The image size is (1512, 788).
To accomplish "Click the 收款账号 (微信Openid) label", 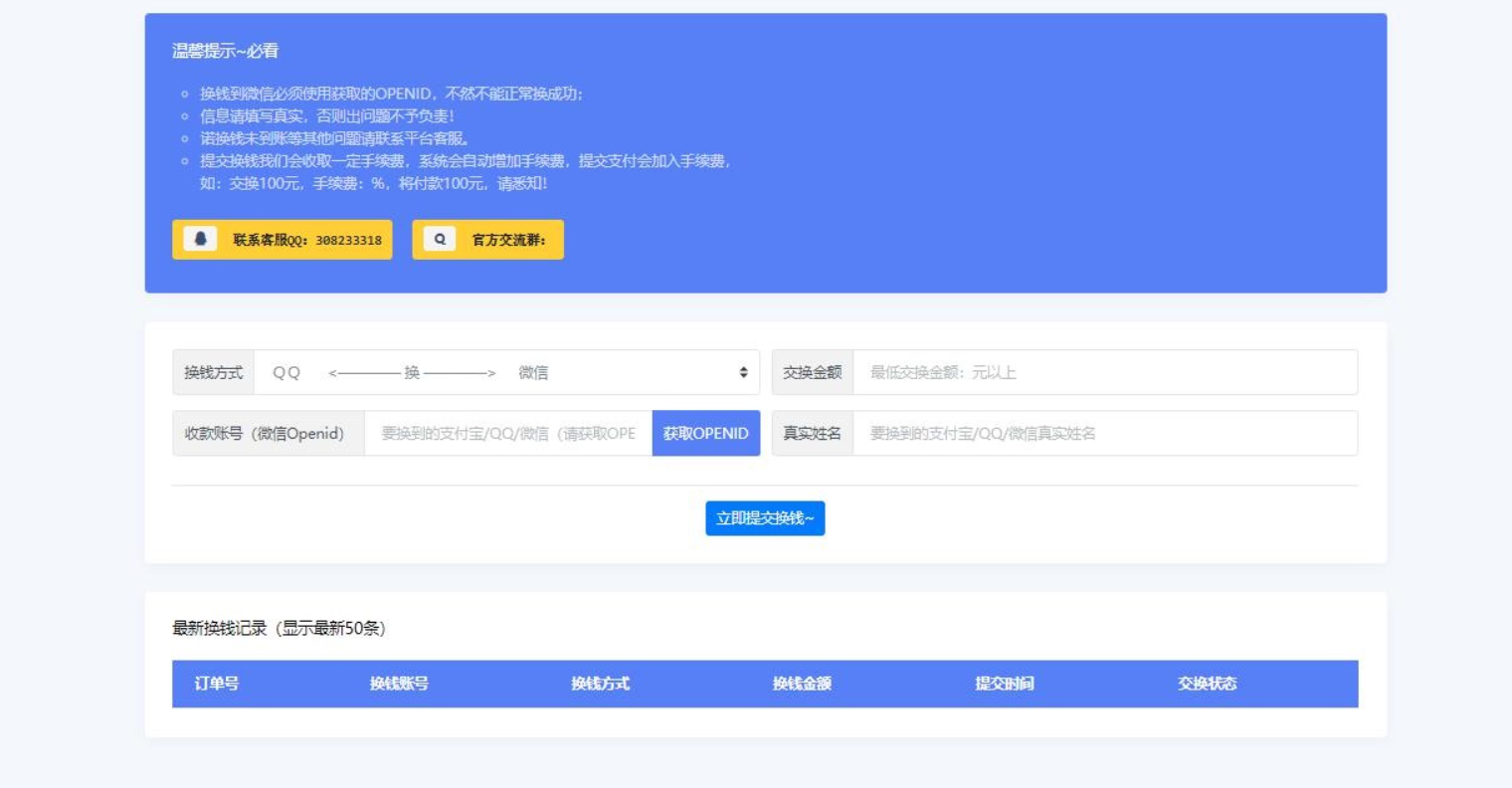I will coord(269,434).
